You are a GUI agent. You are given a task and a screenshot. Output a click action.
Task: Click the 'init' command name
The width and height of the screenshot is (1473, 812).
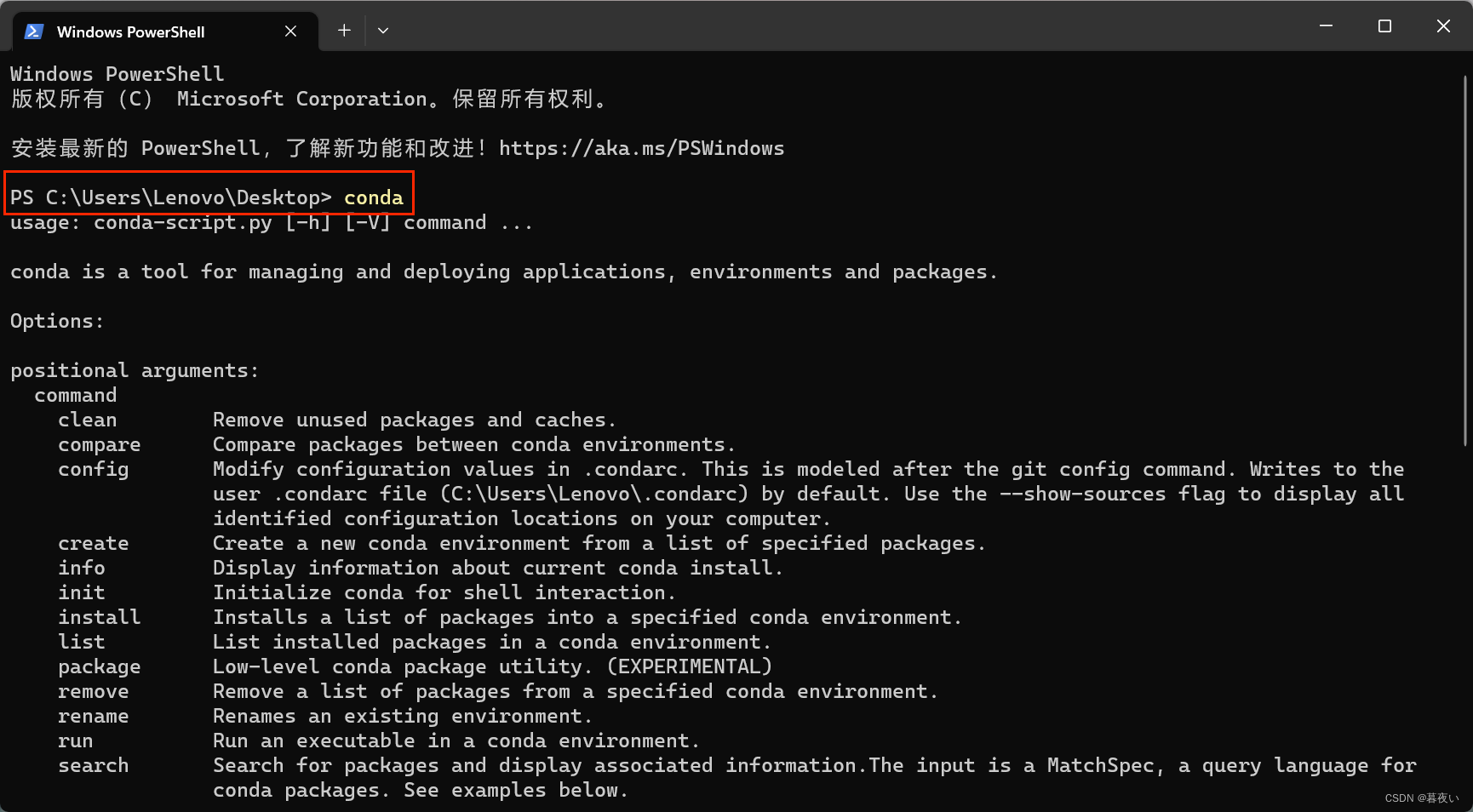click(x=82, y=592)
